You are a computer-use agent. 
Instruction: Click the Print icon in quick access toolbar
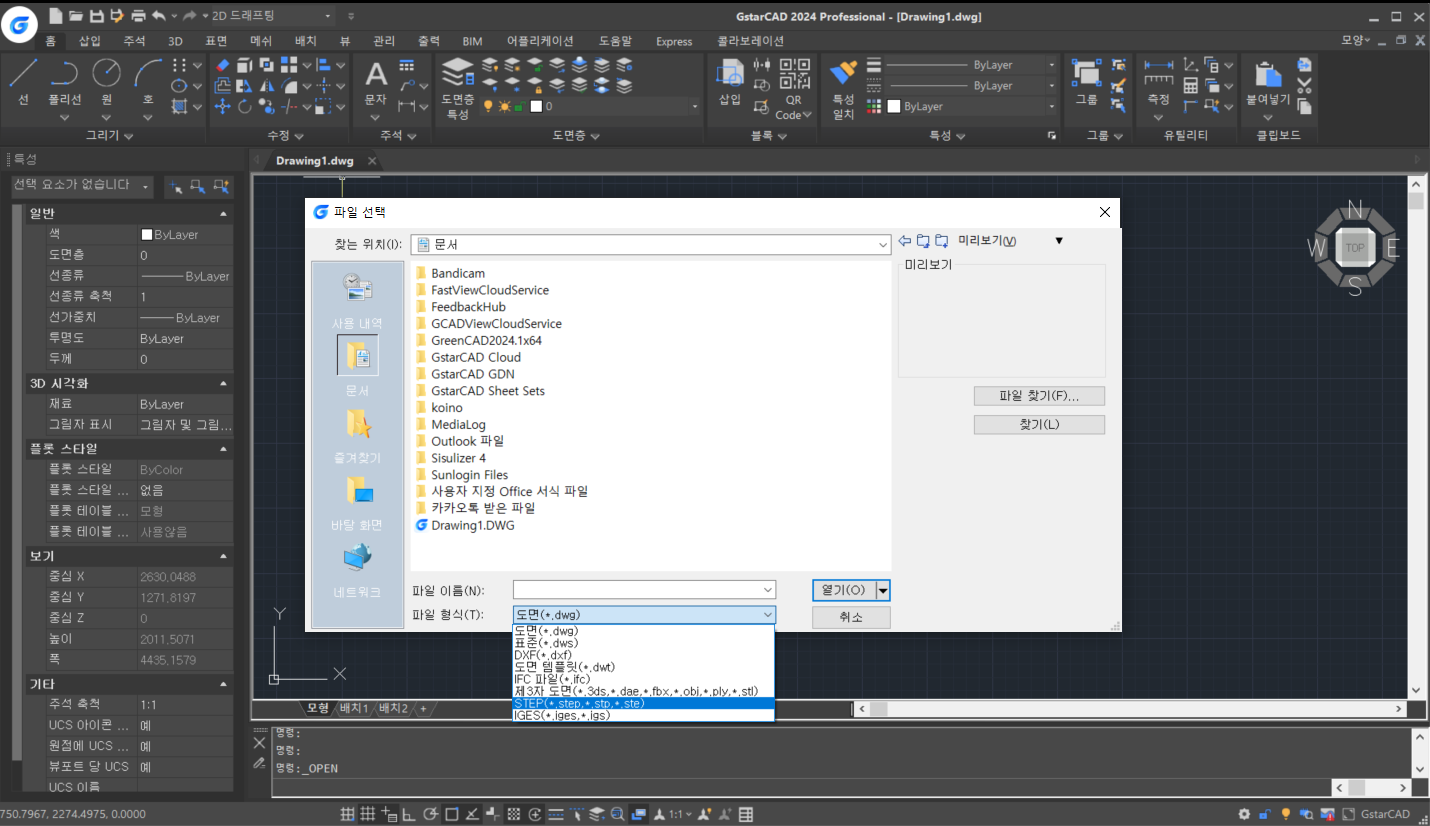pyautogui.click(x=138, y=16)
